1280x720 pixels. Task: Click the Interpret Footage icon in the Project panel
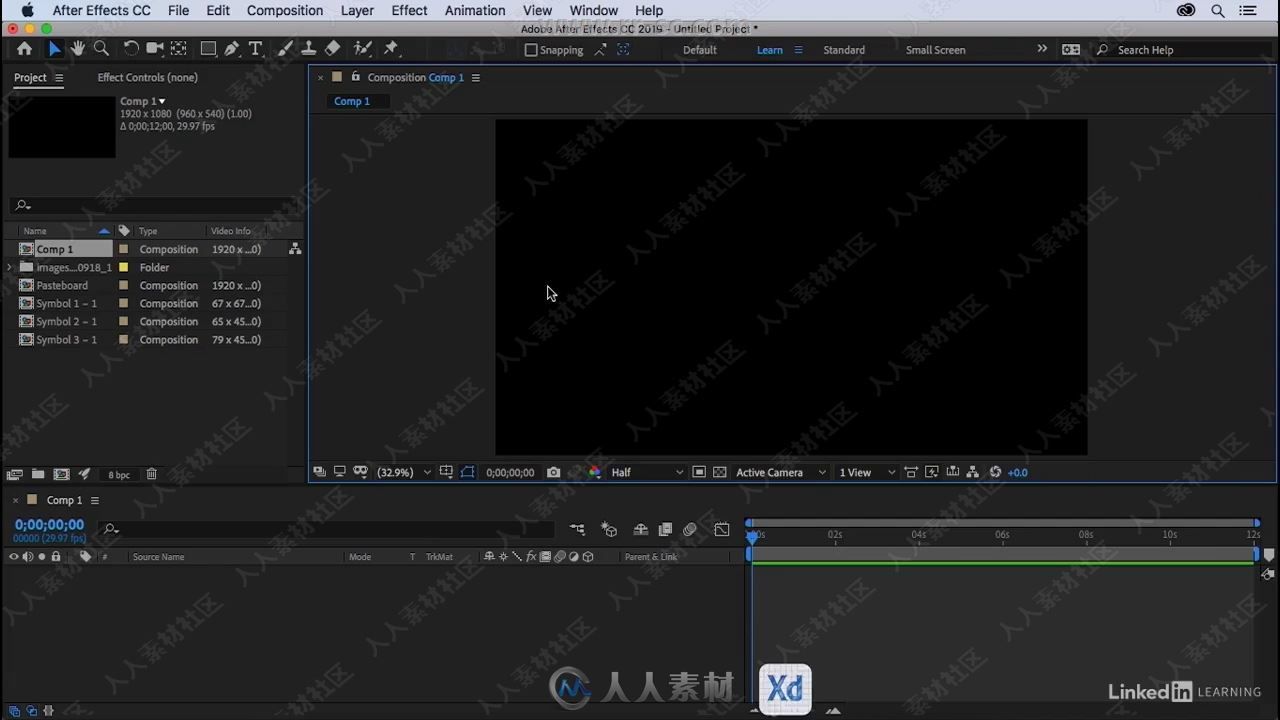[x=15, y=474]
